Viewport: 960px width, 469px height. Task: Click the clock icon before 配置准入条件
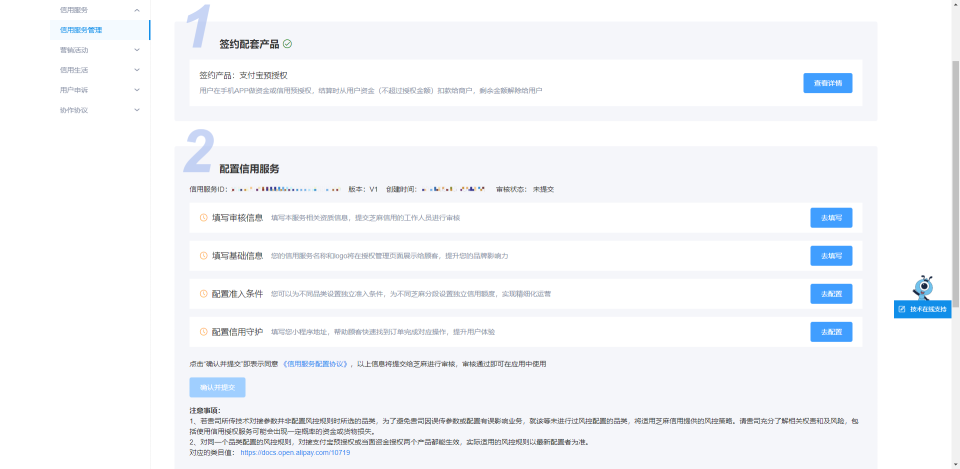click(x=204, y=293)
